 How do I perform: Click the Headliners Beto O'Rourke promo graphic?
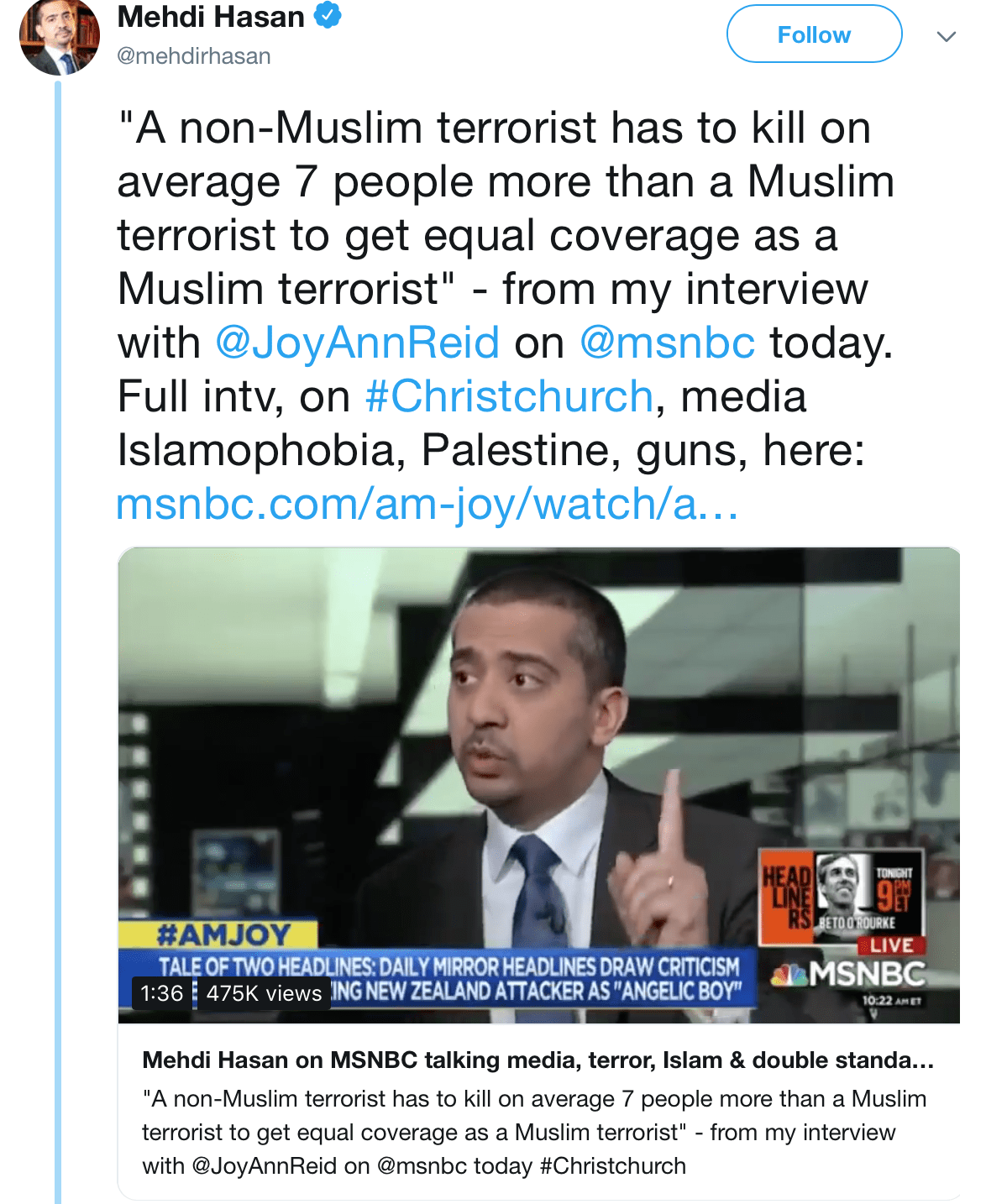click(x=841, y=895)
